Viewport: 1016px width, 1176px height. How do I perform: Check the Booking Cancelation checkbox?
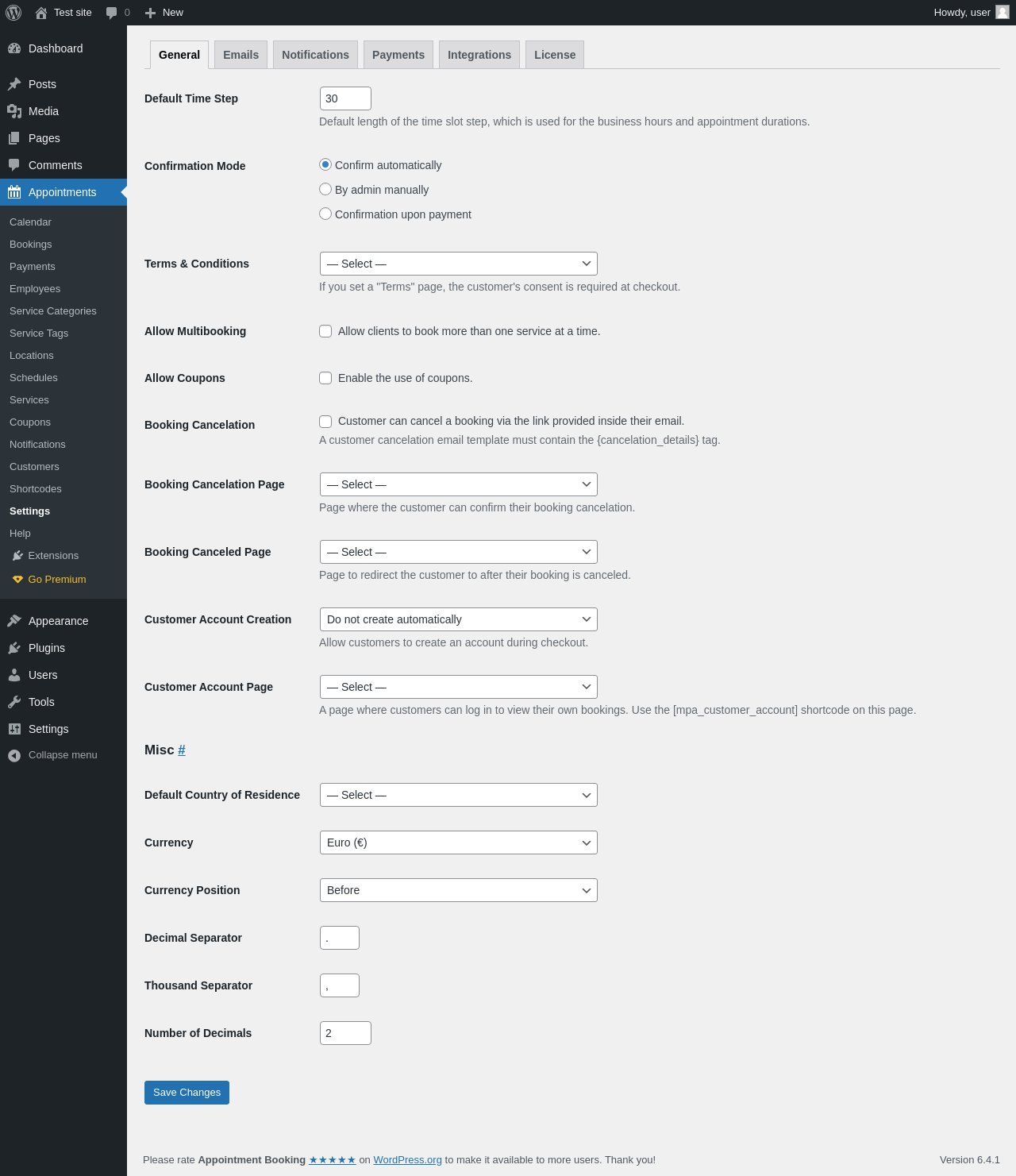pos(325,421)
